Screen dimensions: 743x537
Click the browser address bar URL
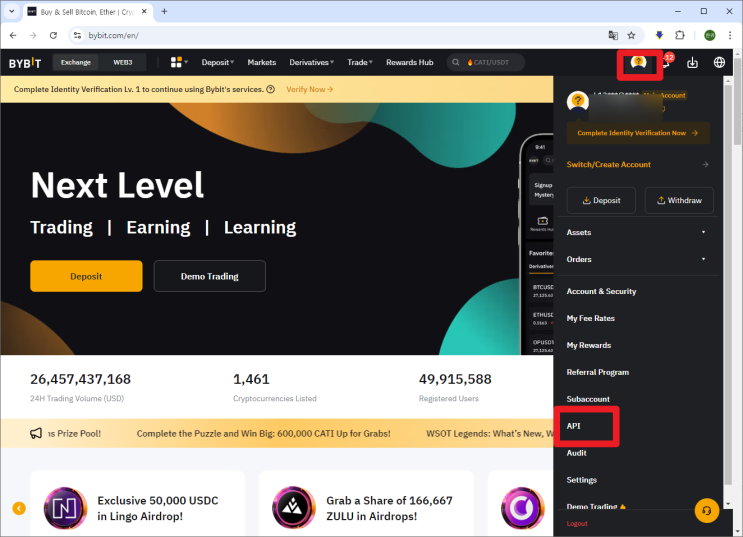114,35
